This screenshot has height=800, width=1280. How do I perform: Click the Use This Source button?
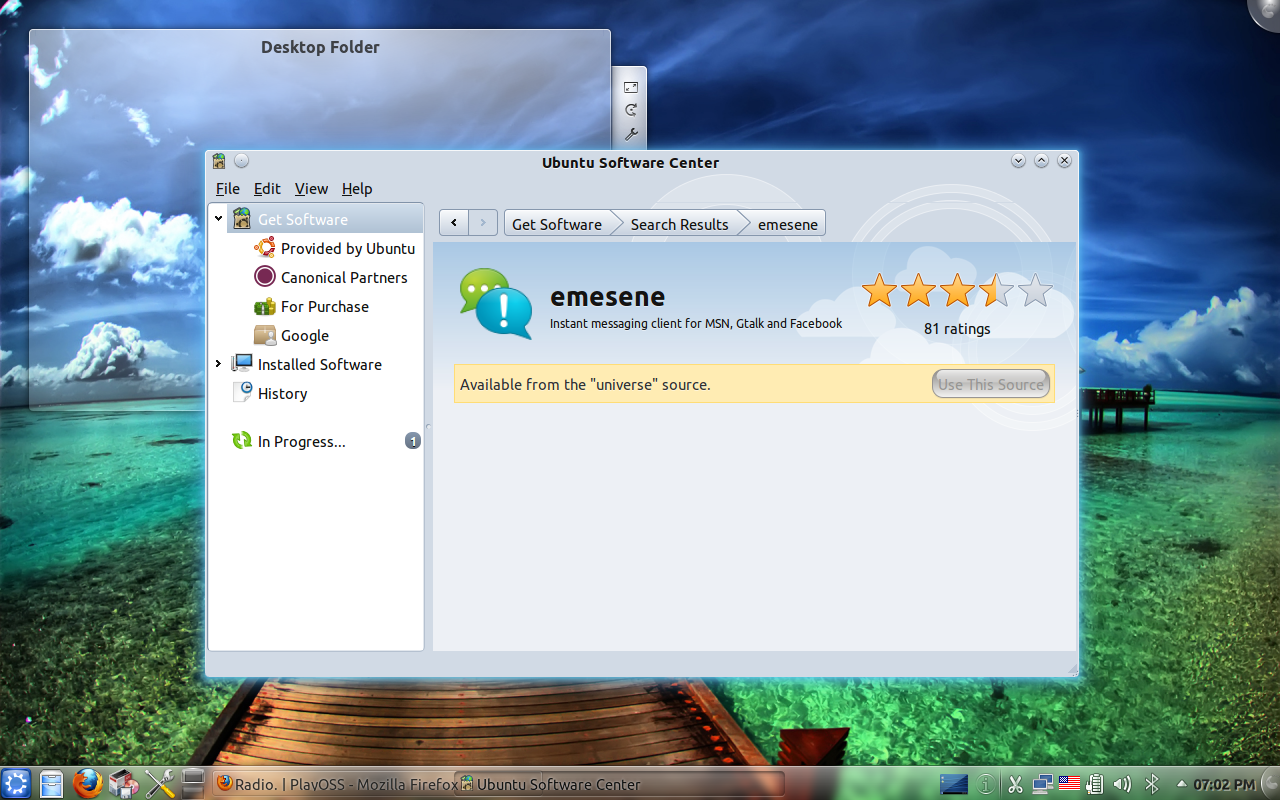coord(991,384)
